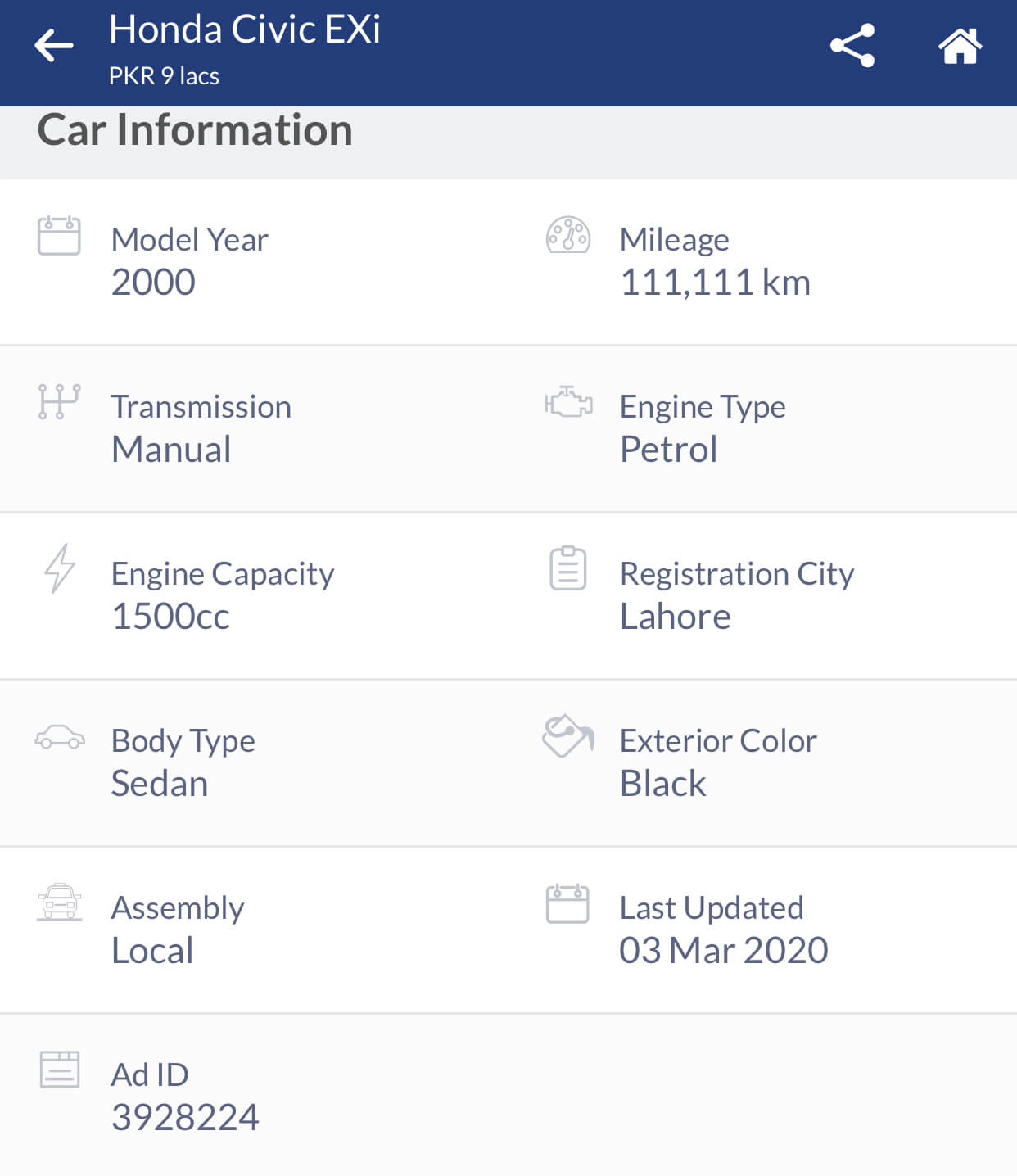Tap the Mileage speedometer icon
Image resolution: width=1017 pixels, height=1176 pixels.
pos(567,235)
